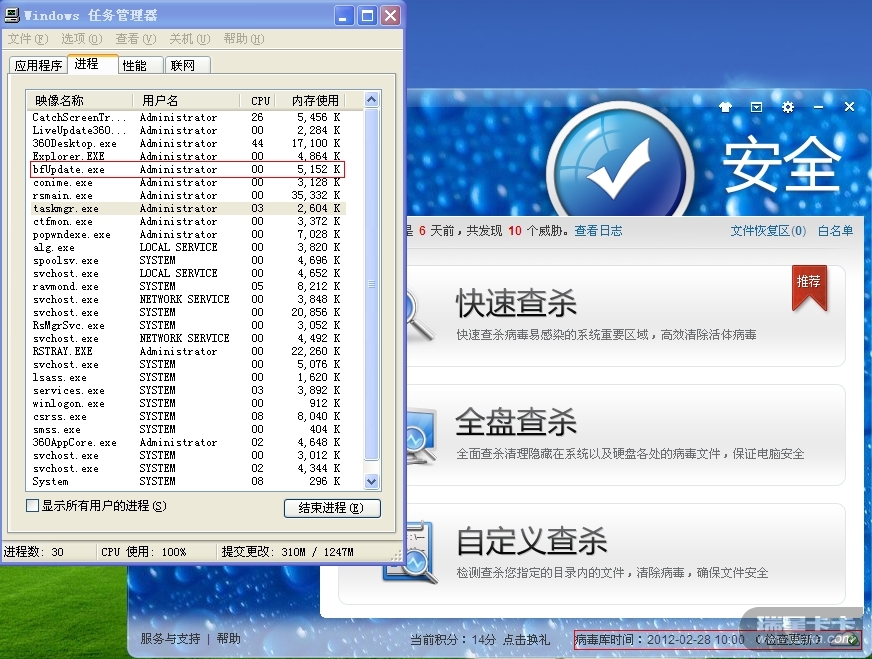The width and height of the screenshot is (872, 659).
Task: Select the ravmond.exe process row
Action: pos(187,286)
